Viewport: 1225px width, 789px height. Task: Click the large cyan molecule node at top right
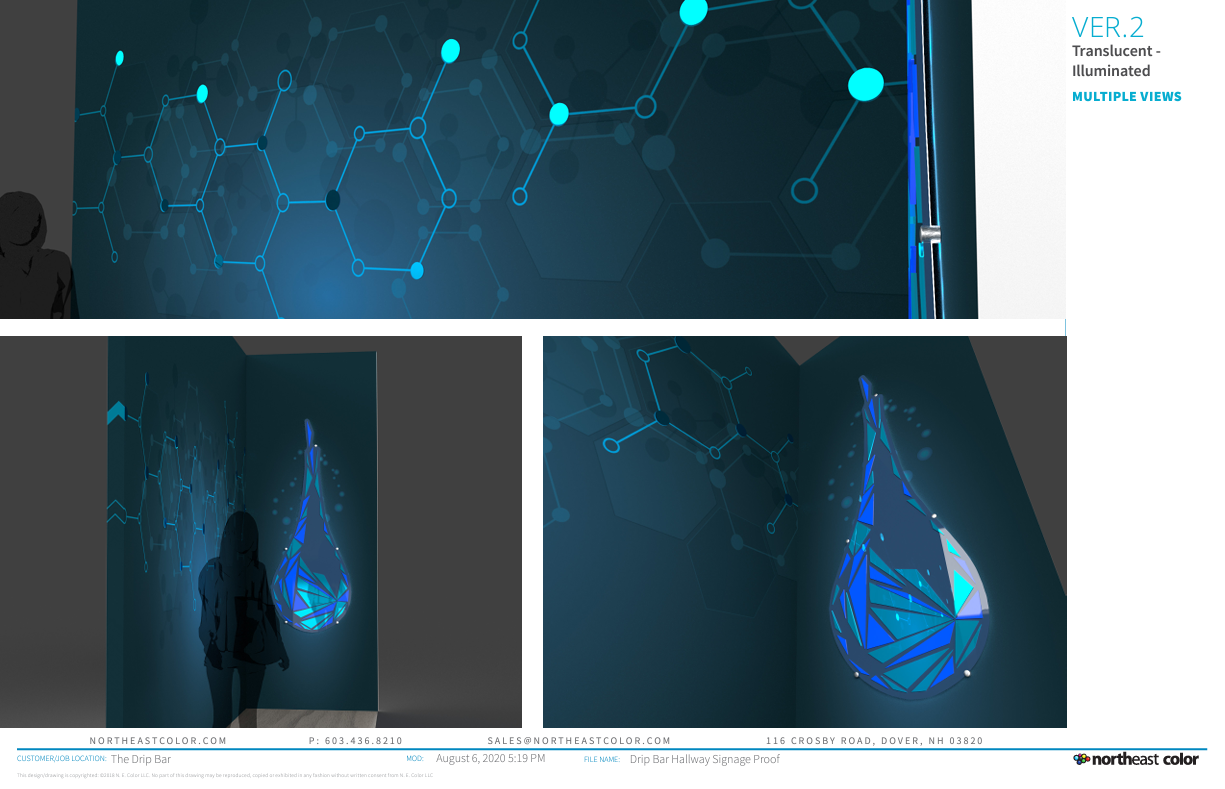click(x=865, y=85)
